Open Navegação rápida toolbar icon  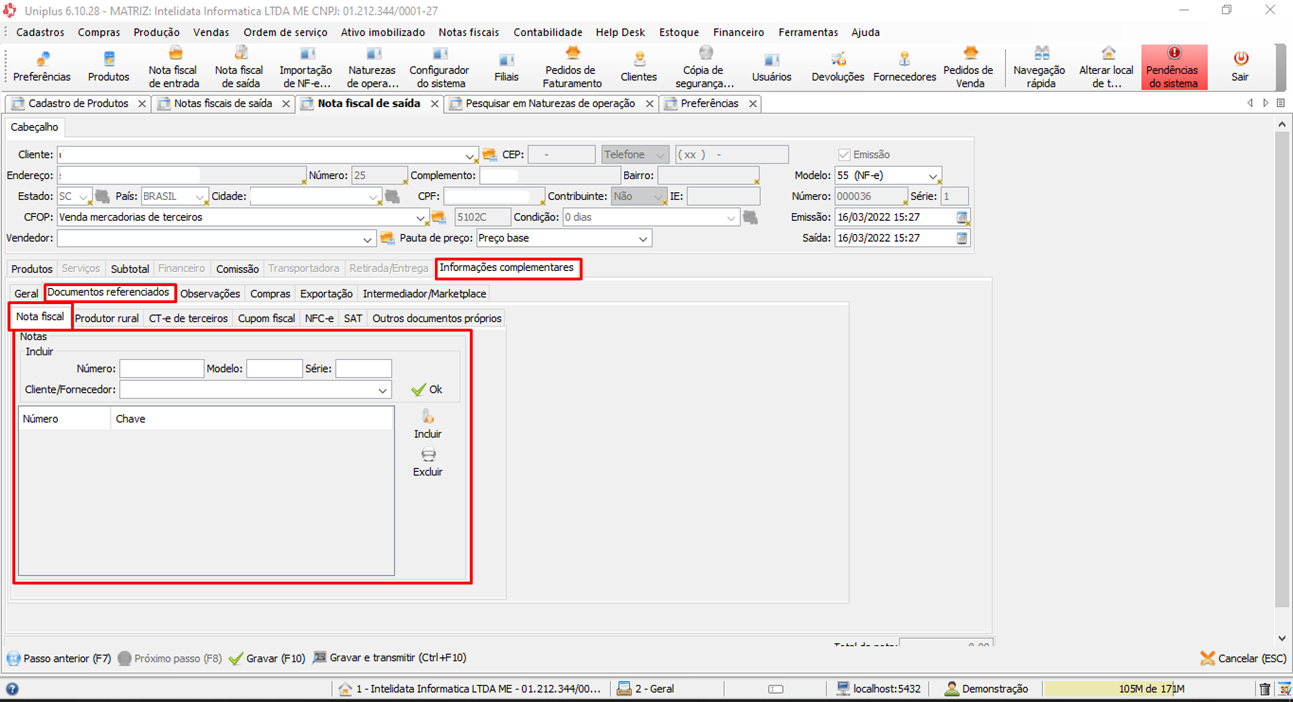click(x=1040, y=67)
